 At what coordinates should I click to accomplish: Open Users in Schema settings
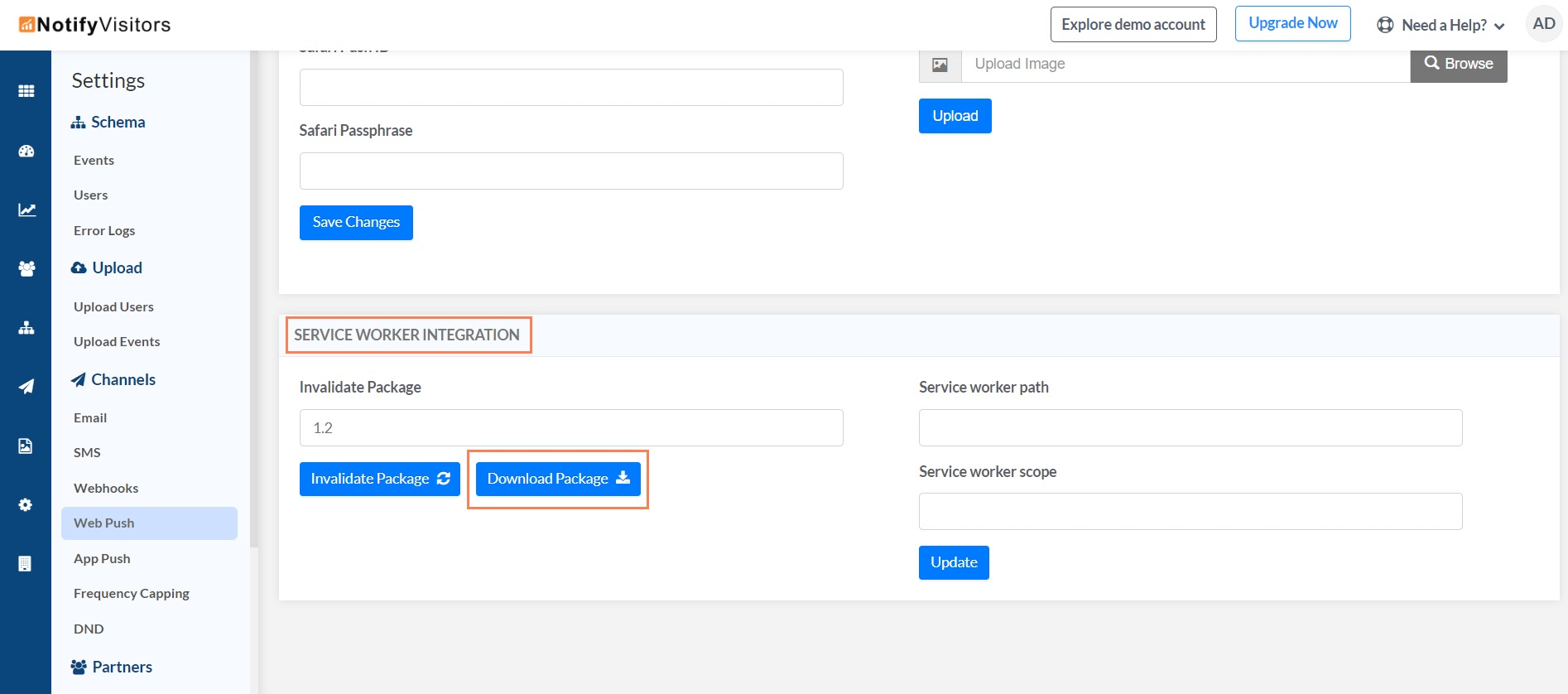click(x=90, y=195)
